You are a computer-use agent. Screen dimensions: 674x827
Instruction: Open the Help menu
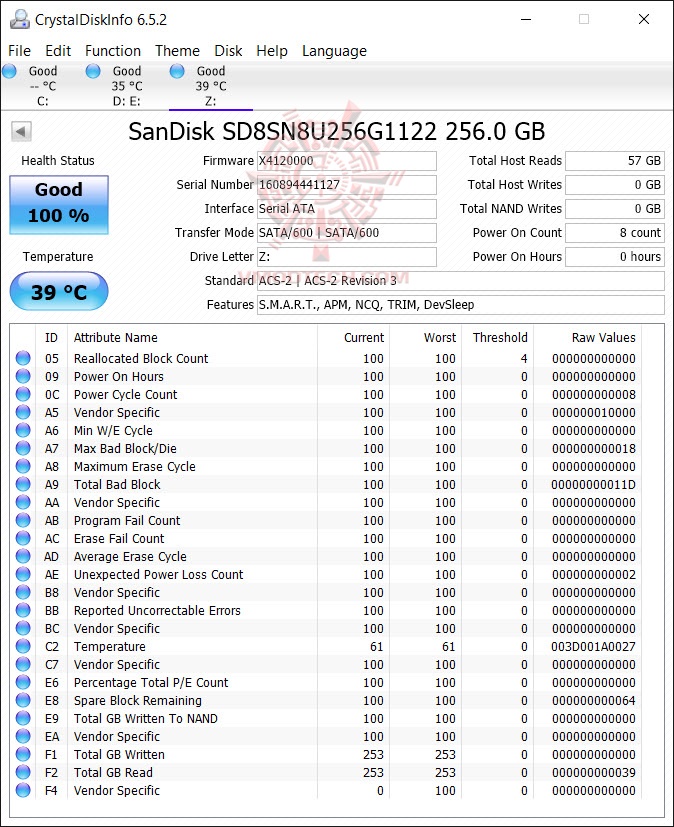272,51
